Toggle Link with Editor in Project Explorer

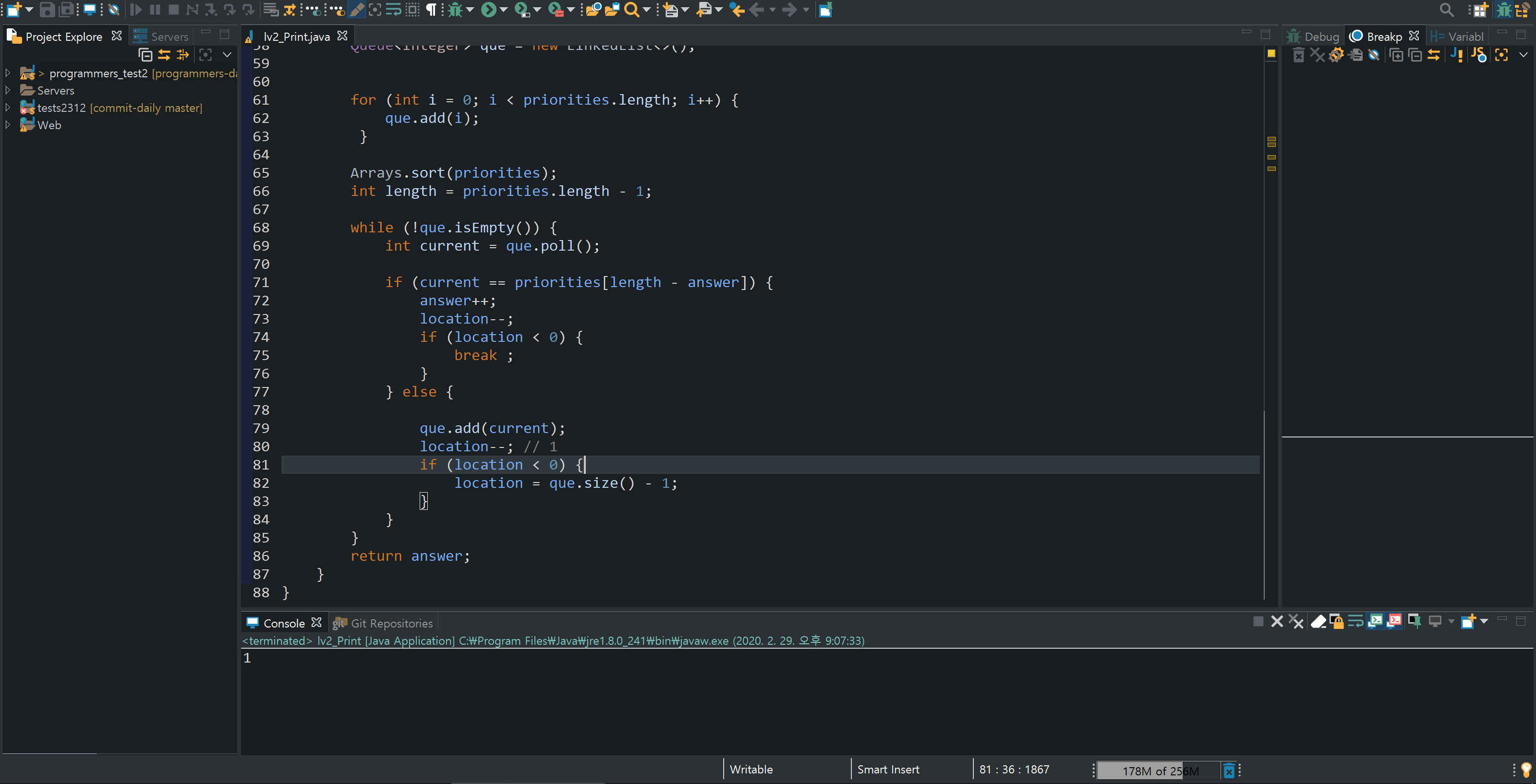coord(164,55)
